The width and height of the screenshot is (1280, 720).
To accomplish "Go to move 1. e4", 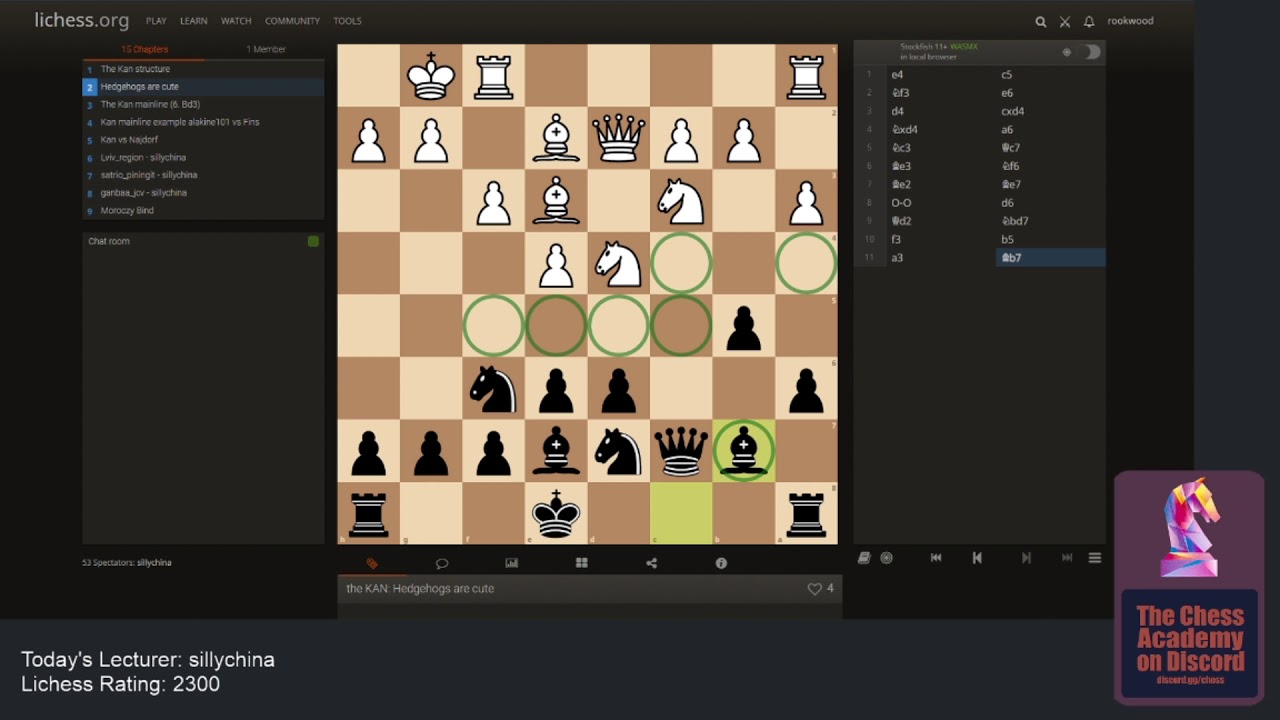I will [940, 75].
